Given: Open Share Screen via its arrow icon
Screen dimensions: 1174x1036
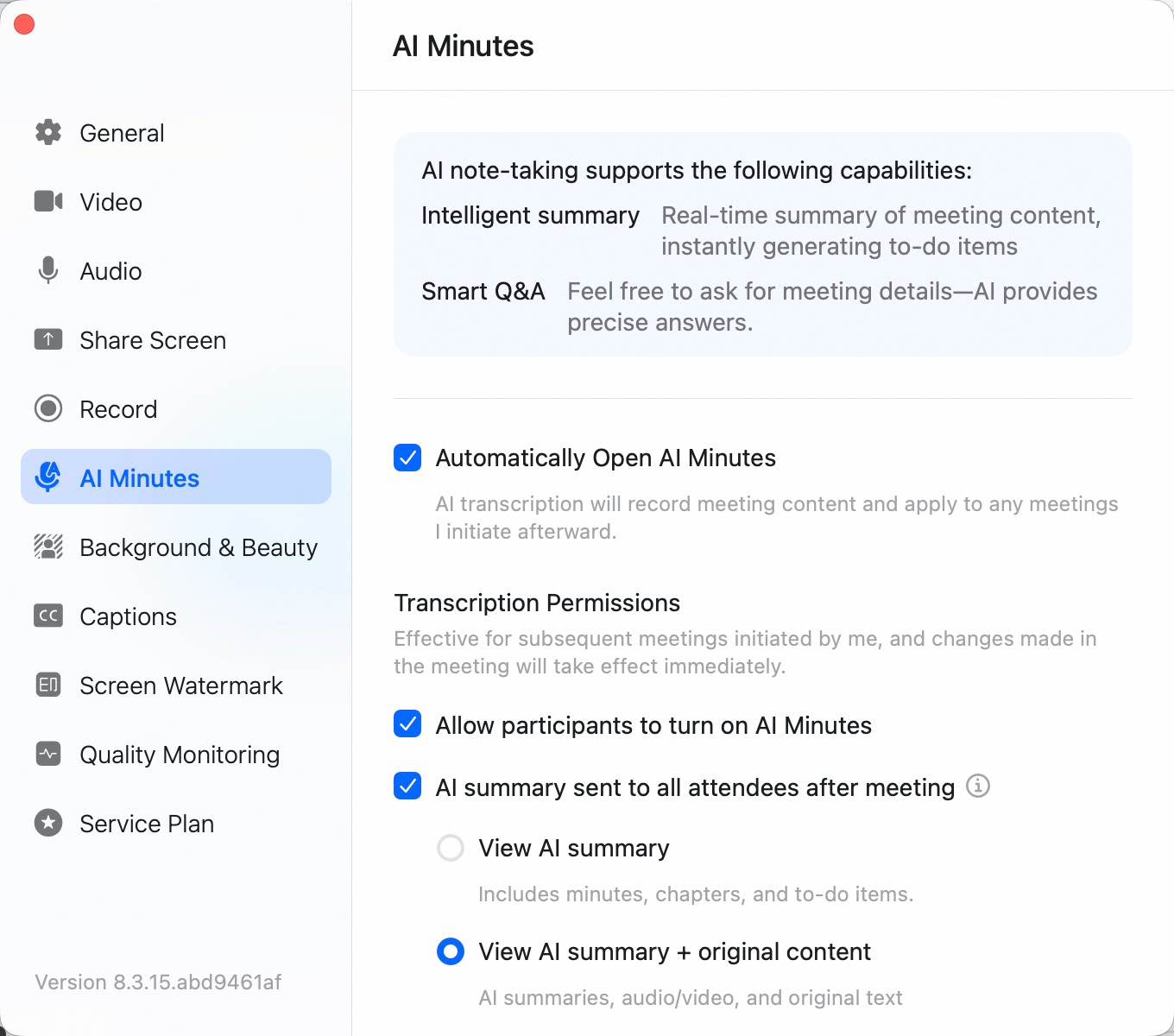Looking at the screenshot, I should click(x=48, y=339).
